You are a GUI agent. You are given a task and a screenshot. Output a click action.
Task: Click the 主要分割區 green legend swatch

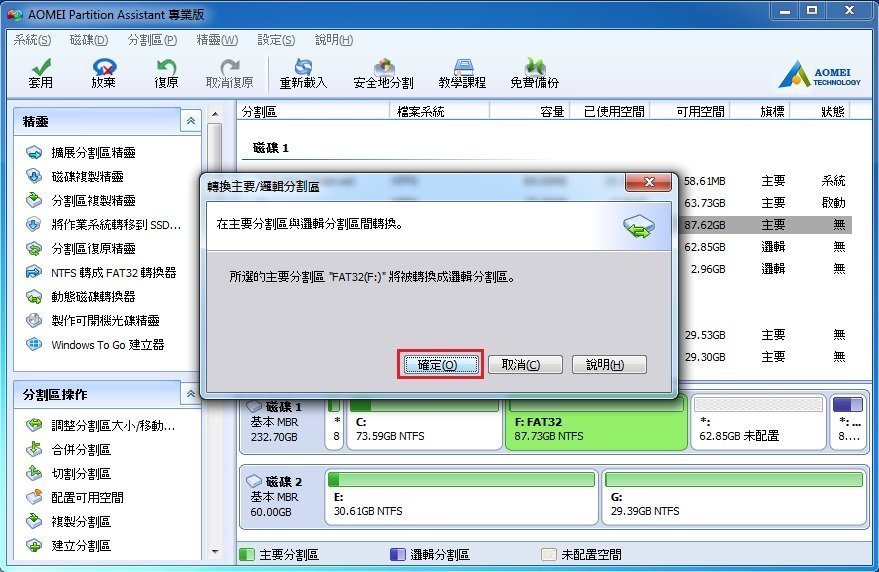coord(247,555)
